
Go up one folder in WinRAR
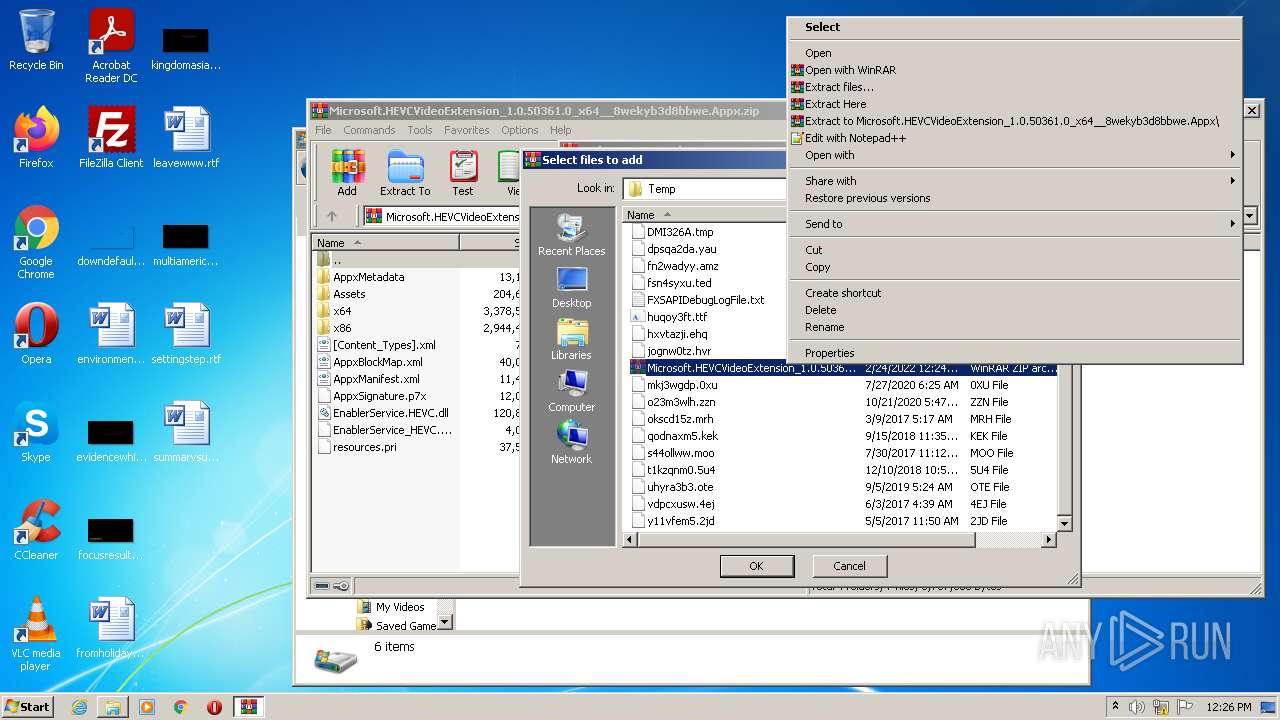coord(332,216)
